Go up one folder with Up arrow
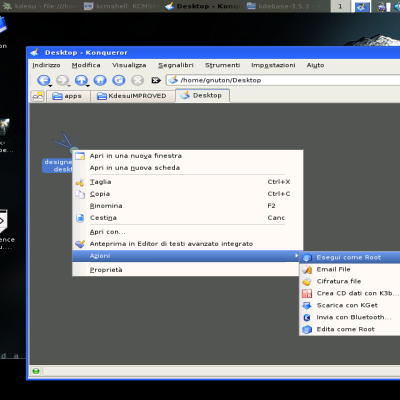This screenshot has width=400, height=400. pos(81,80)
